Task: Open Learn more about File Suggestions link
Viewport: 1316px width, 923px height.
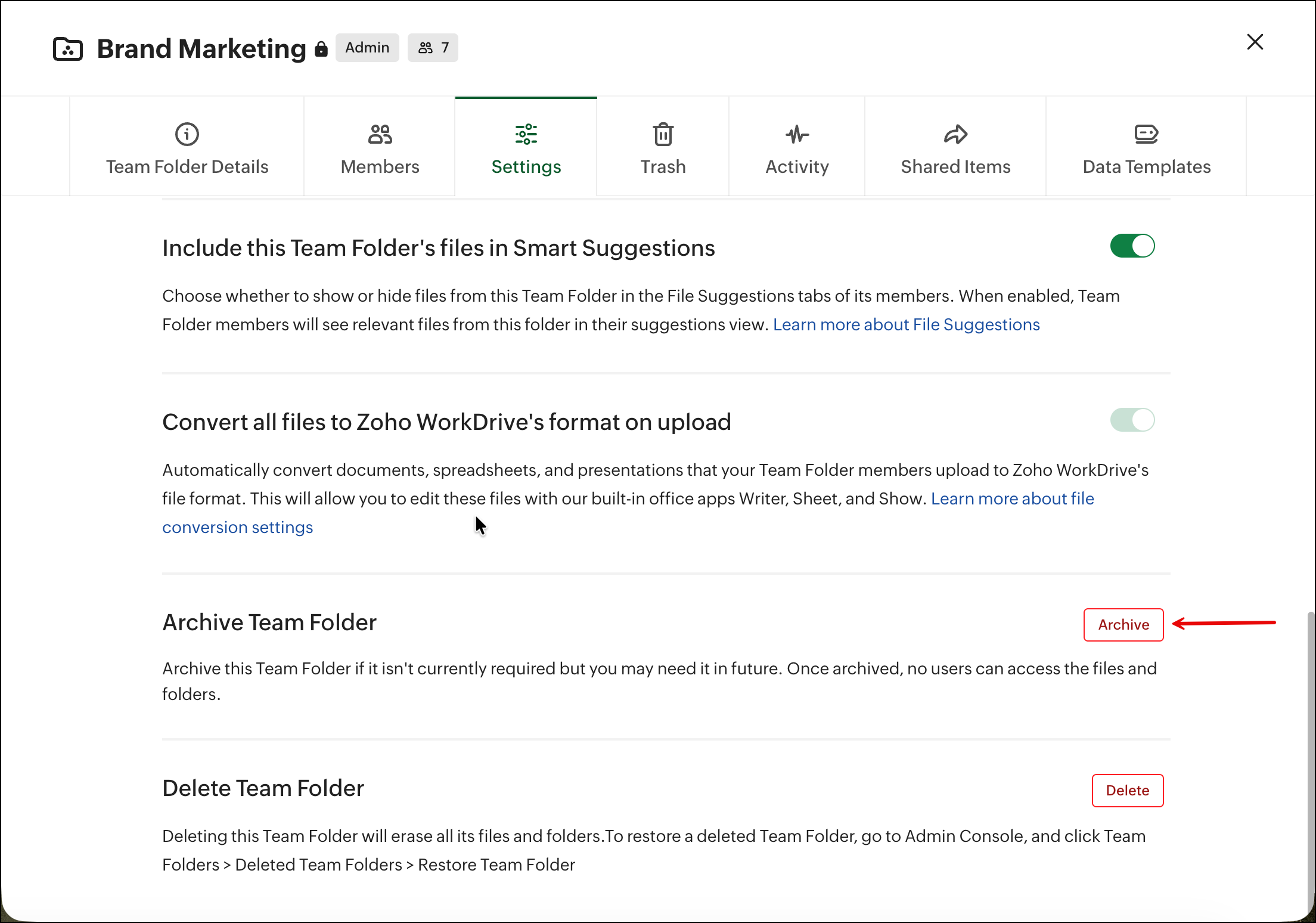Action: click(x=906, y=324)
